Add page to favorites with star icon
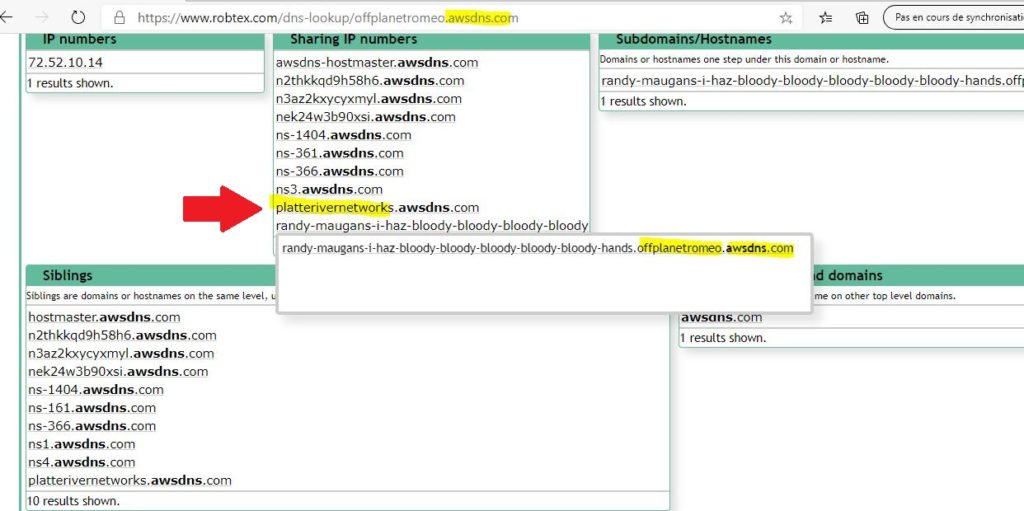Image resolution: width=1024 pixels, height=511 pixels. coord(786,18)
